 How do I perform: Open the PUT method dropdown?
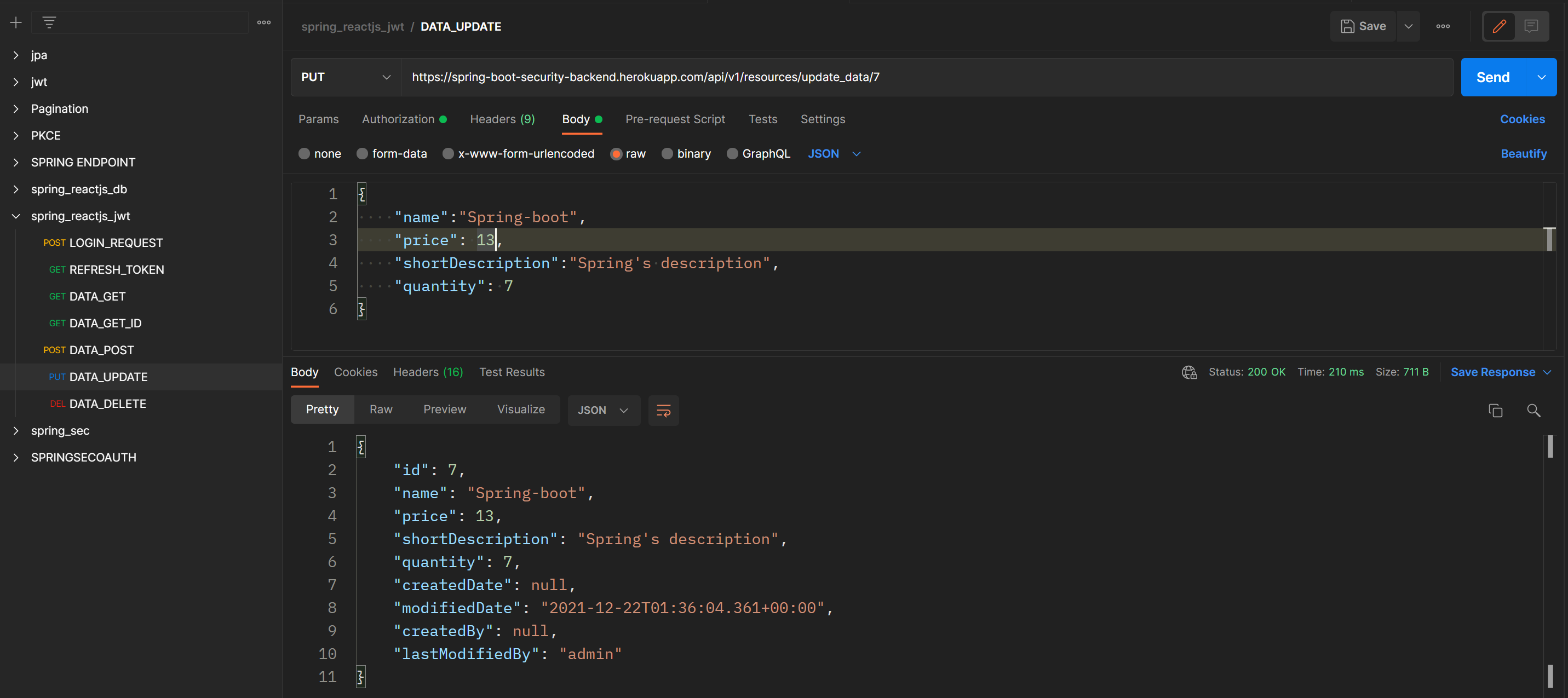click(346, 77)
